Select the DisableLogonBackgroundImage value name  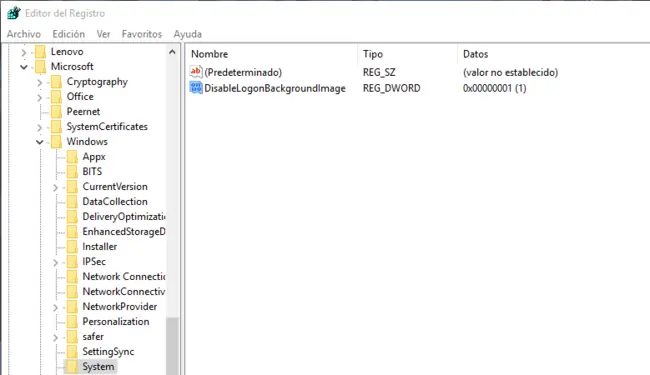275,88
